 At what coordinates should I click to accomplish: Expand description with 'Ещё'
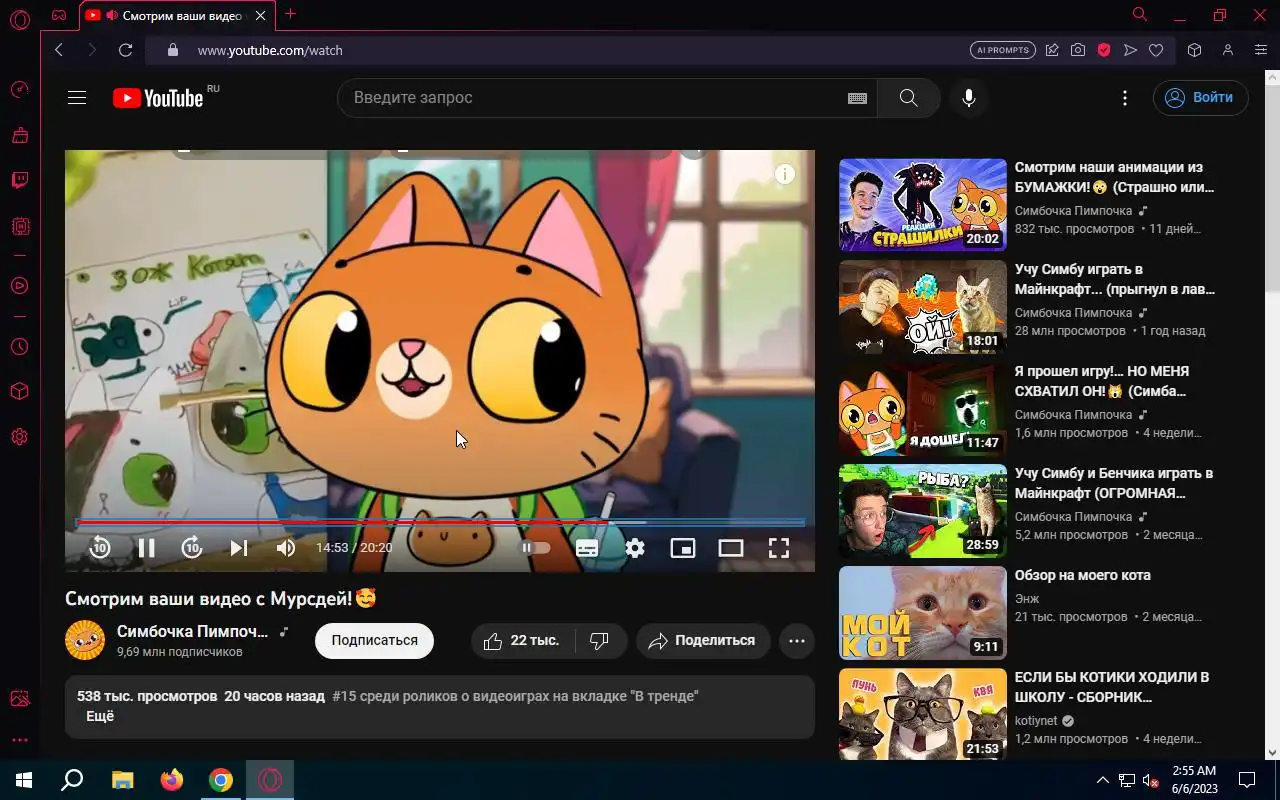[x=100, y=716]
